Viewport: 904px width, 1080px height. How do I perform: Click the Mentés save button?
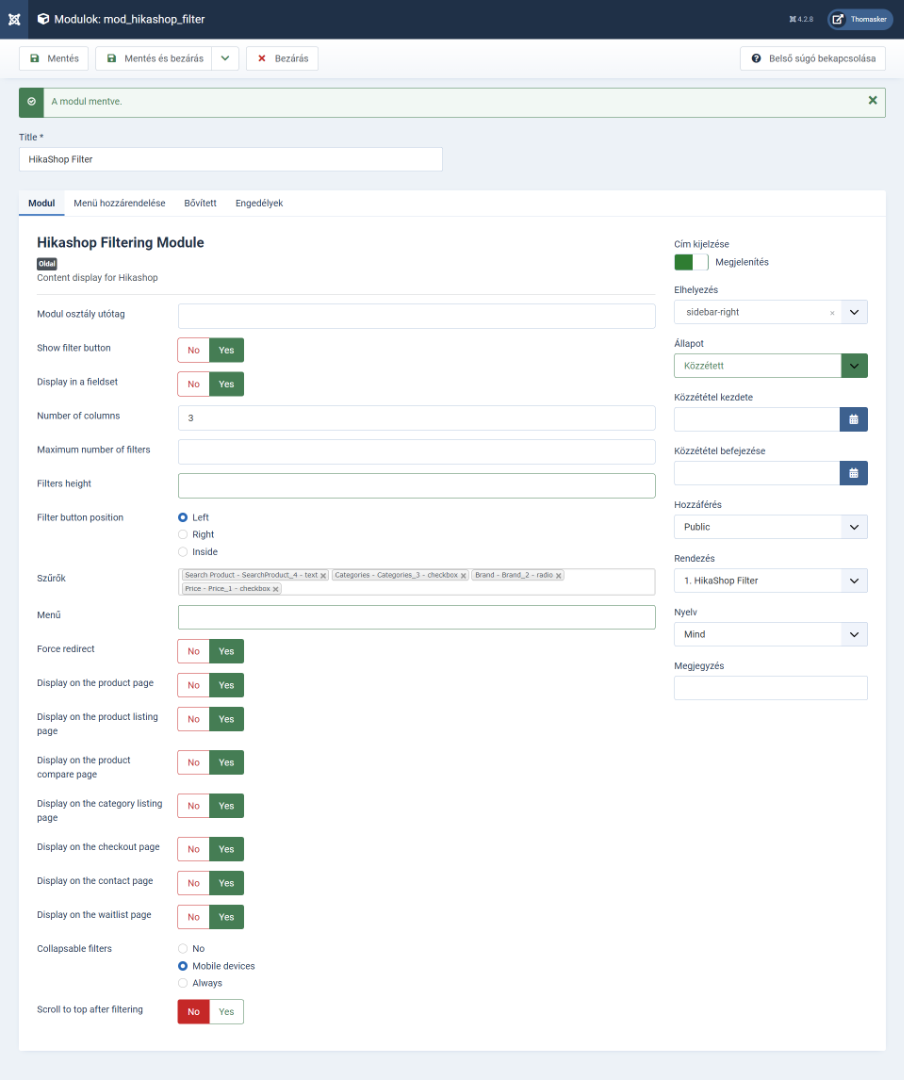point(54,59)
